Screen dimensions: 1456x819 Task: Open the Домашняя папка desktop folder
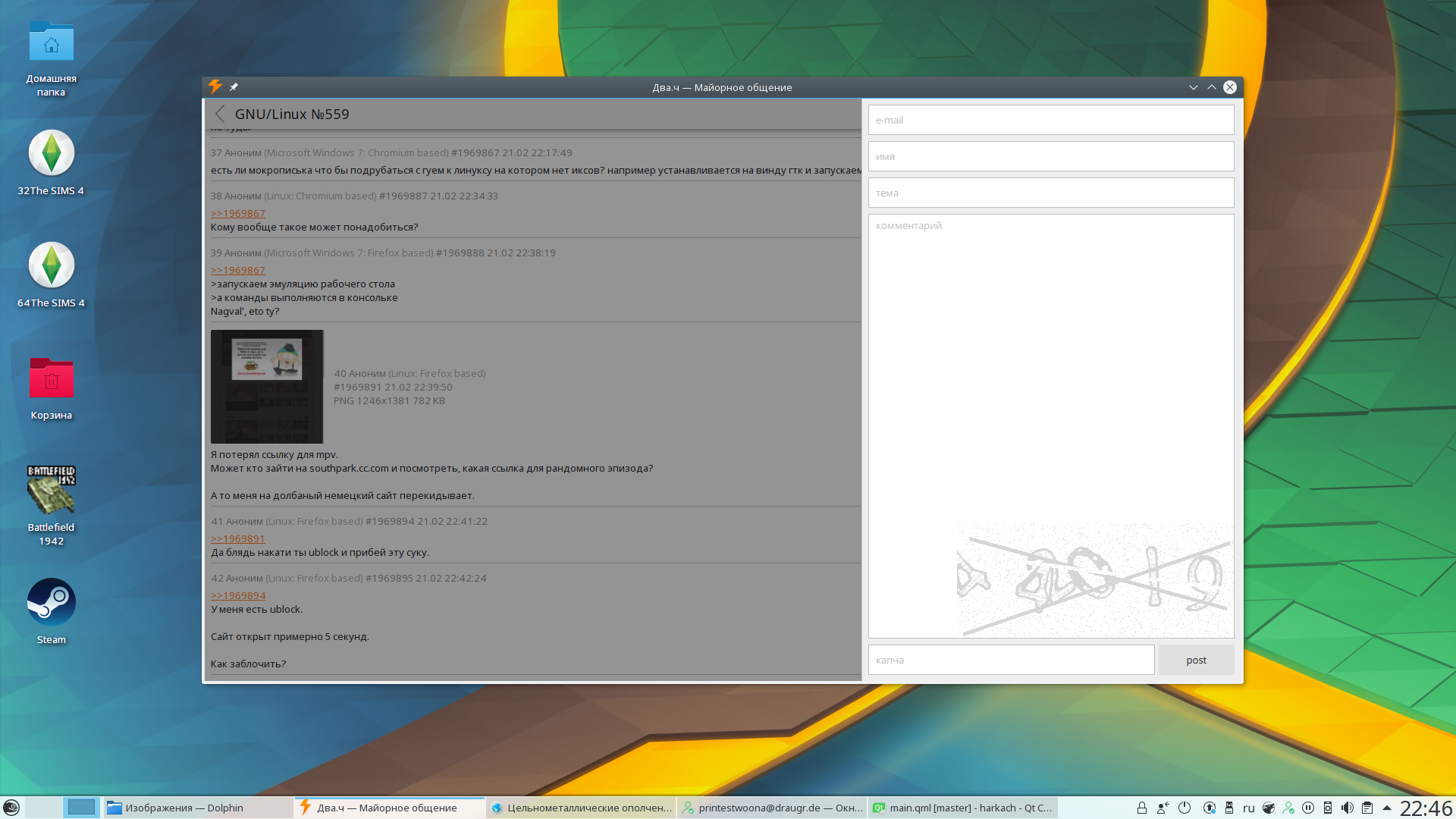click(51, 59)
